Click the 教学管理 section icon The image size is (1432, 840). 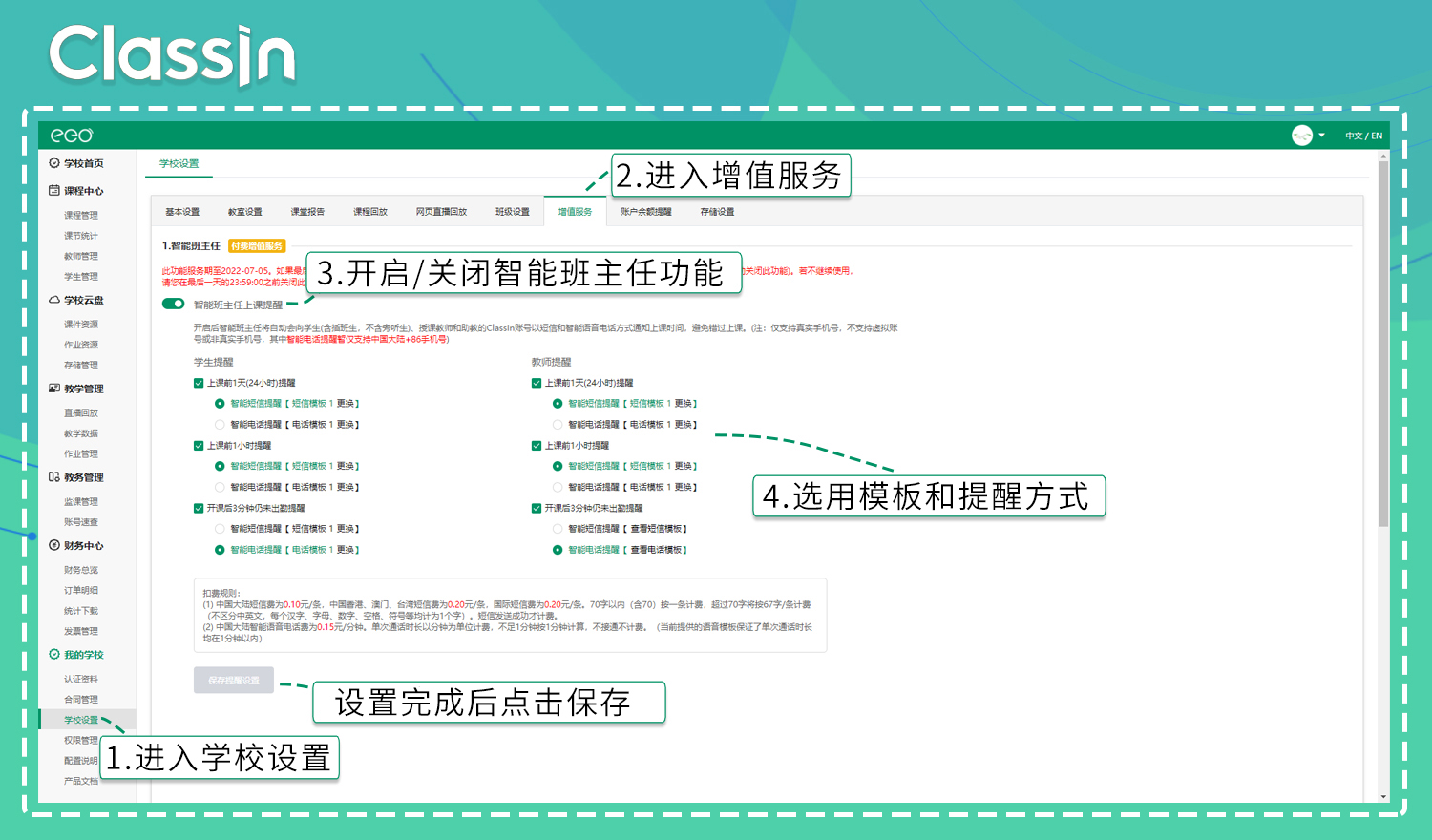[54, 388]
